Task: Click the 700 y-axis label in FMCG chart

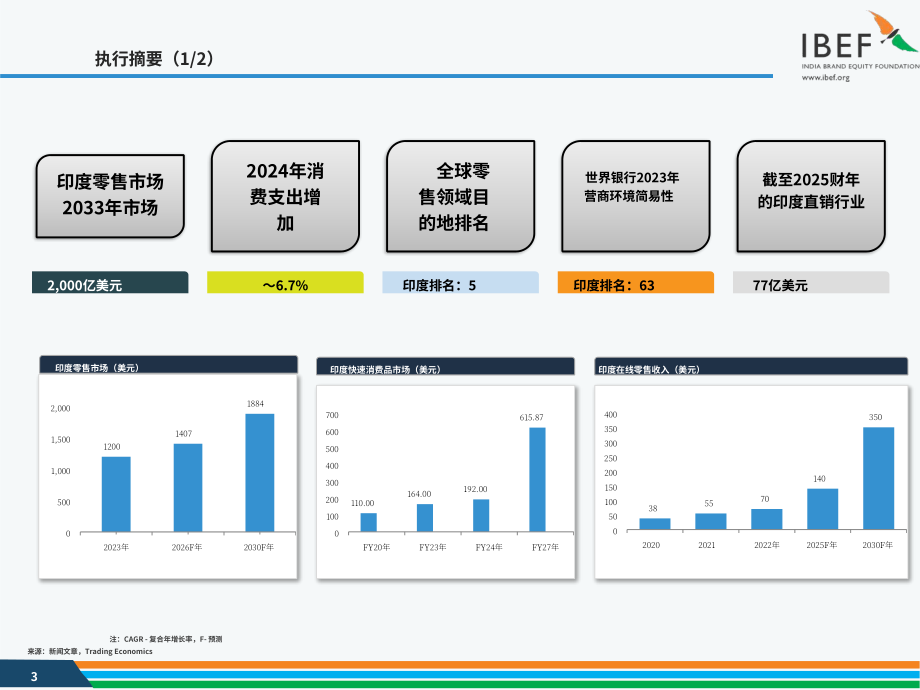Action: [332, 415]
